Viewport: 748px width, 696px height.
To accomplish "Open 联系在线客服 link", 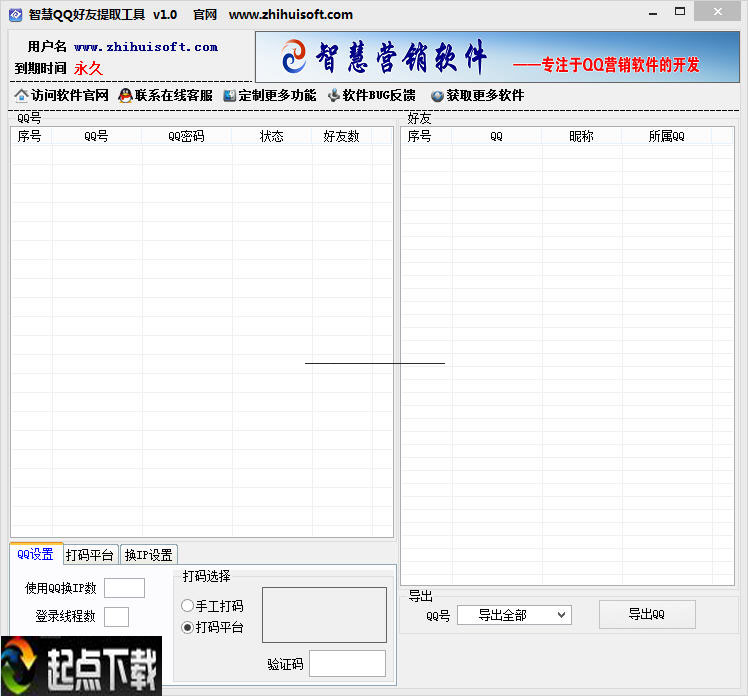I will pos(174,95).
